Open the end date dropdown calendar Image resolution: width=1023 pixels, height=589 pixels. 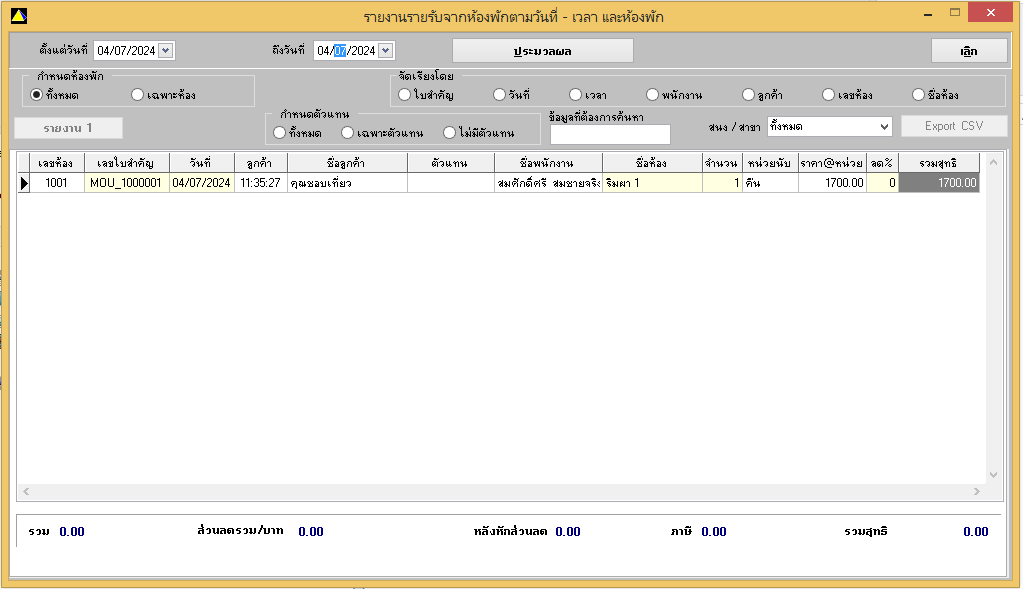(x=386, y=51)
